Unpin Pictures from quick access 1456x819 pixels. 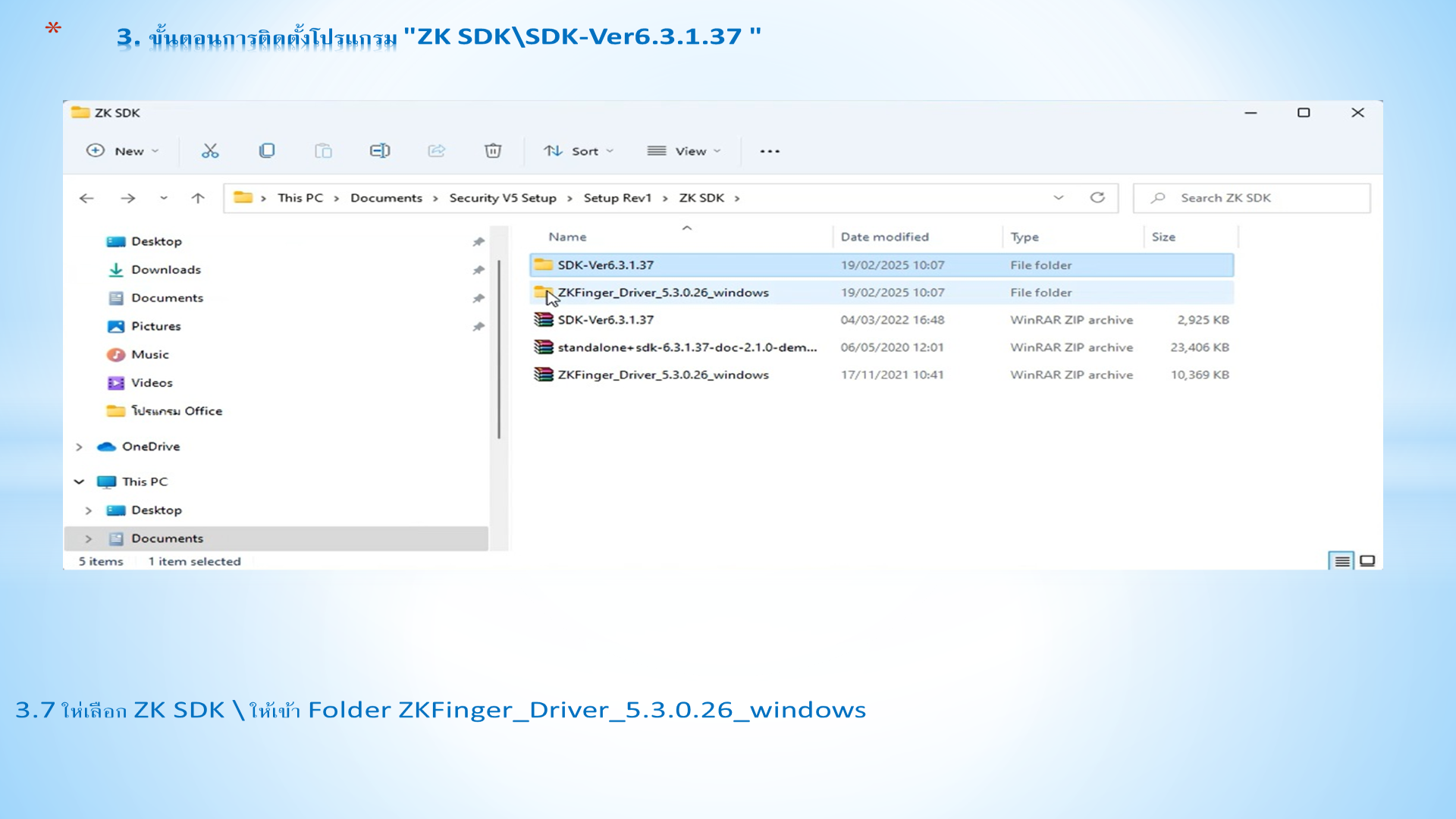point(479,327)
